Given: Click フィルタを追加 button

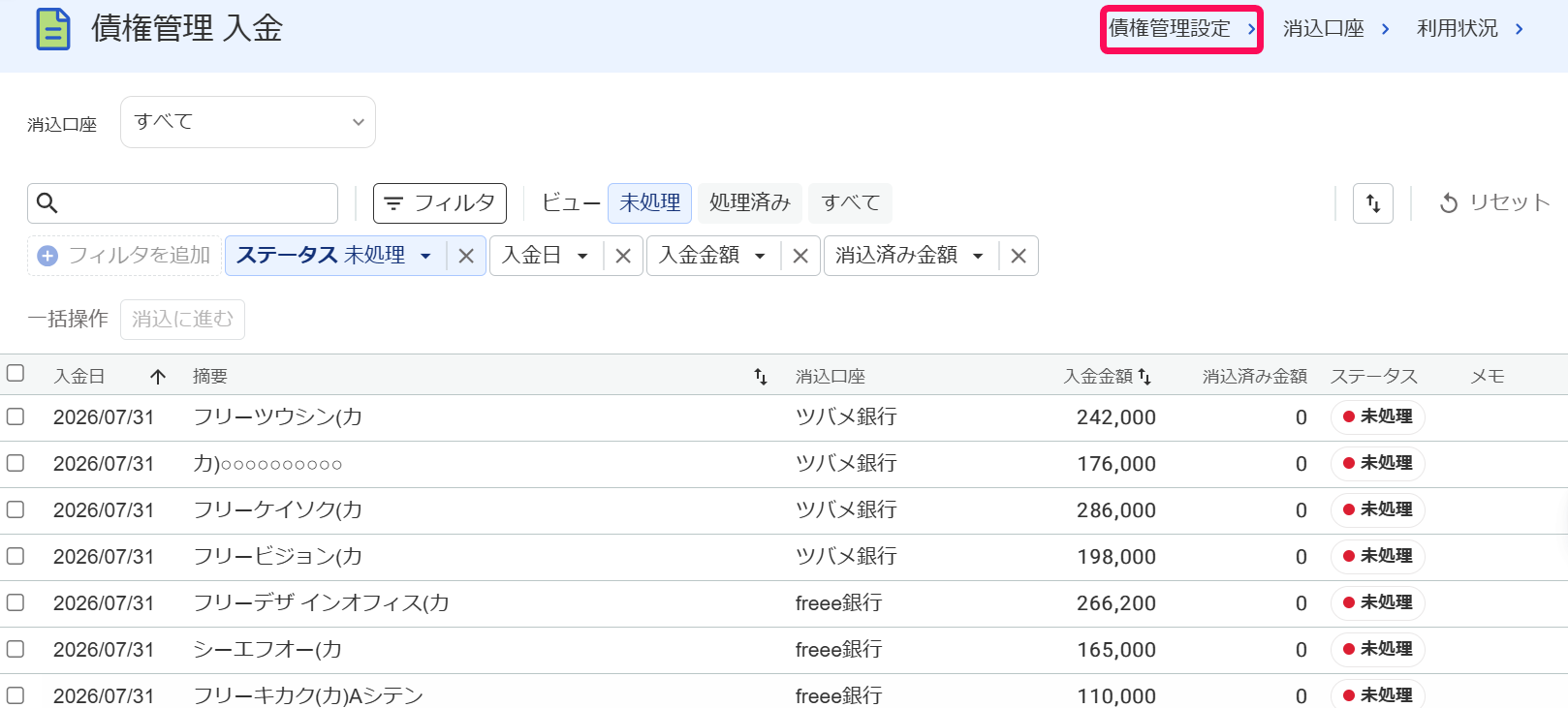Looking at the screenshot, I should [x=125, y=256].
